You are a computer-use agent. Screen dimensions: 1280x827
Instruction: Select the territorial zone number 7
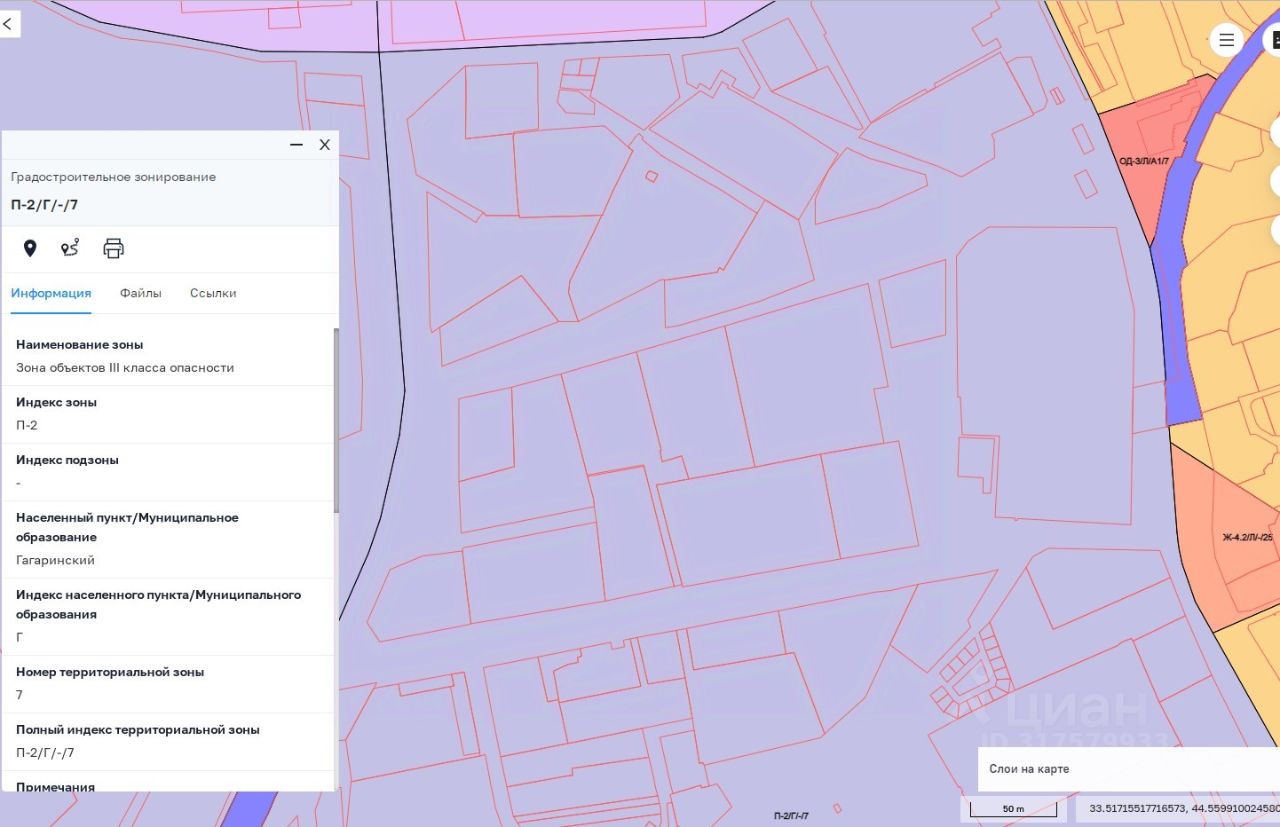19,695
